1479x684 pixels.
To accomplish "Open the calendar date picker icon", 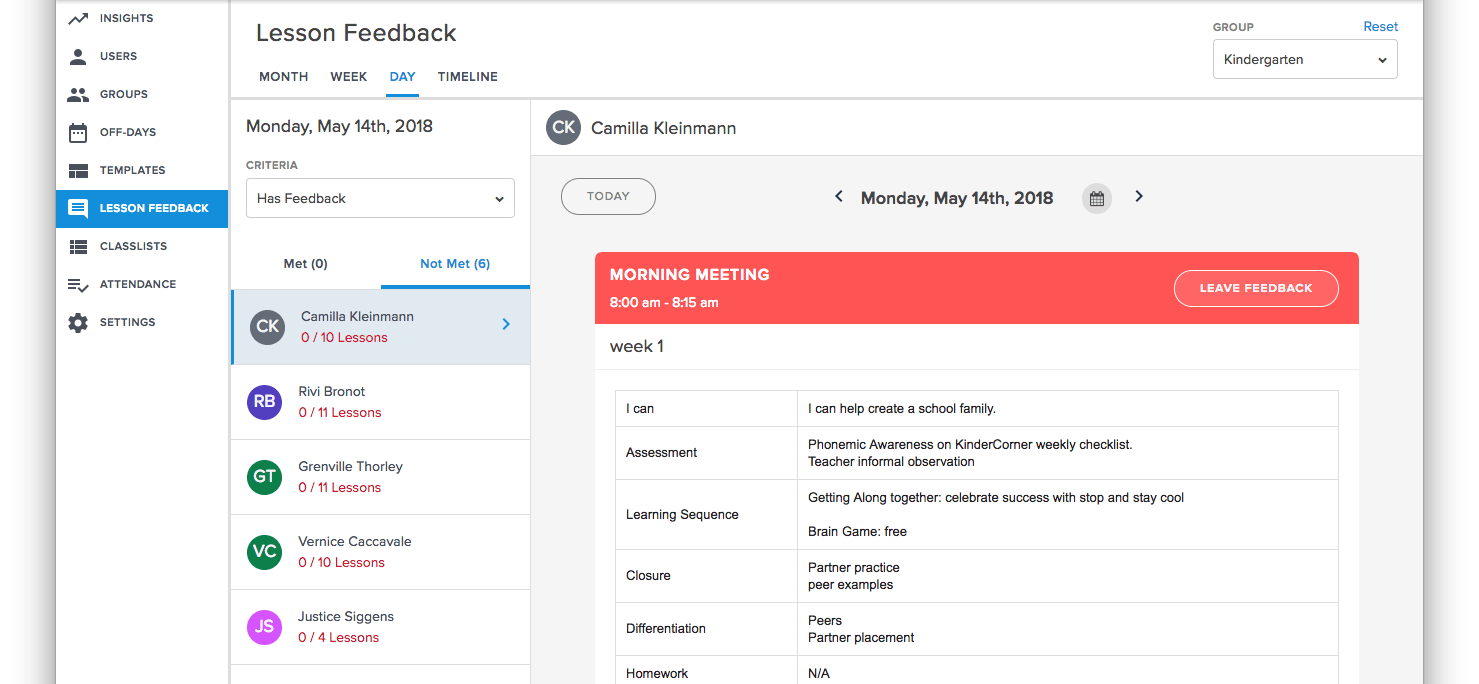I will tap(1097, 198).
